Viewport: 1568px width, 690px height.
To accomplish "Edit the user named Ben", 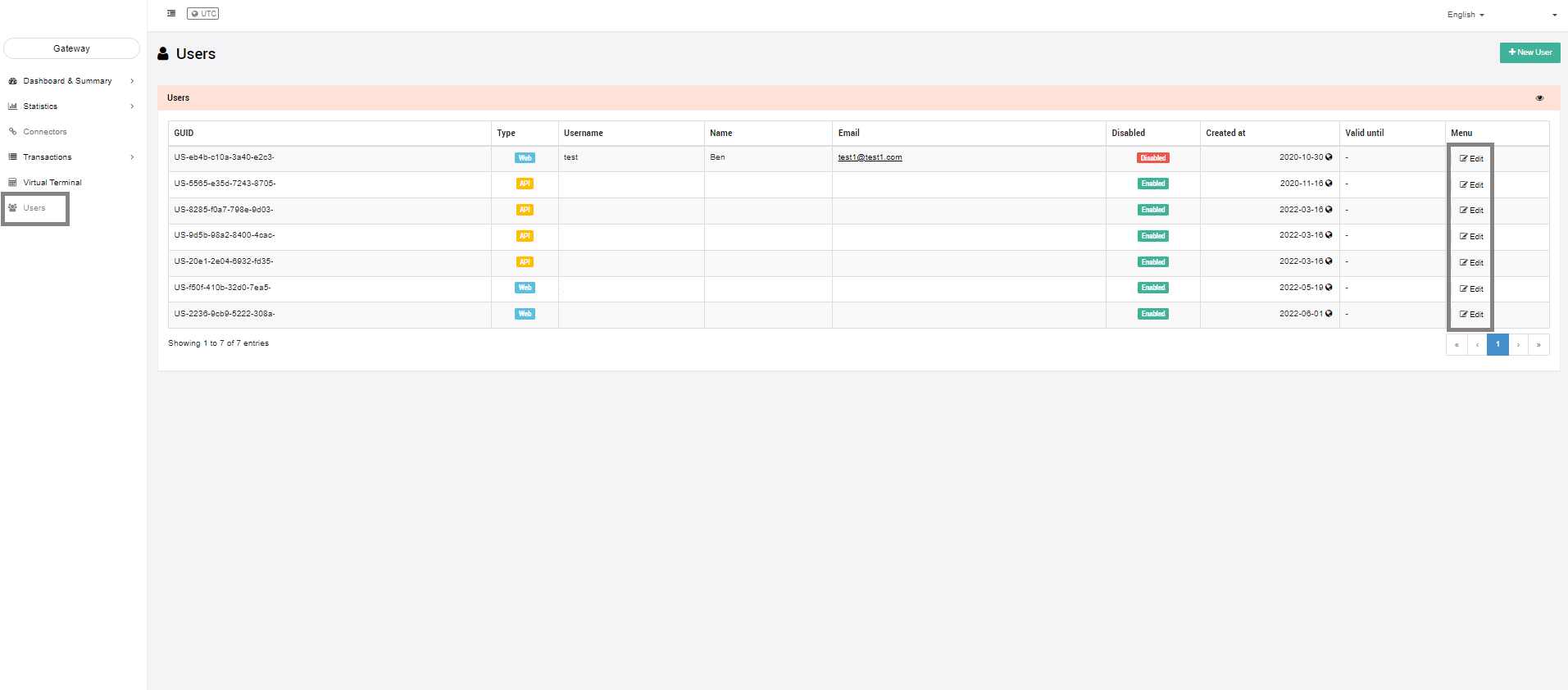I will tap(1471, 159).
